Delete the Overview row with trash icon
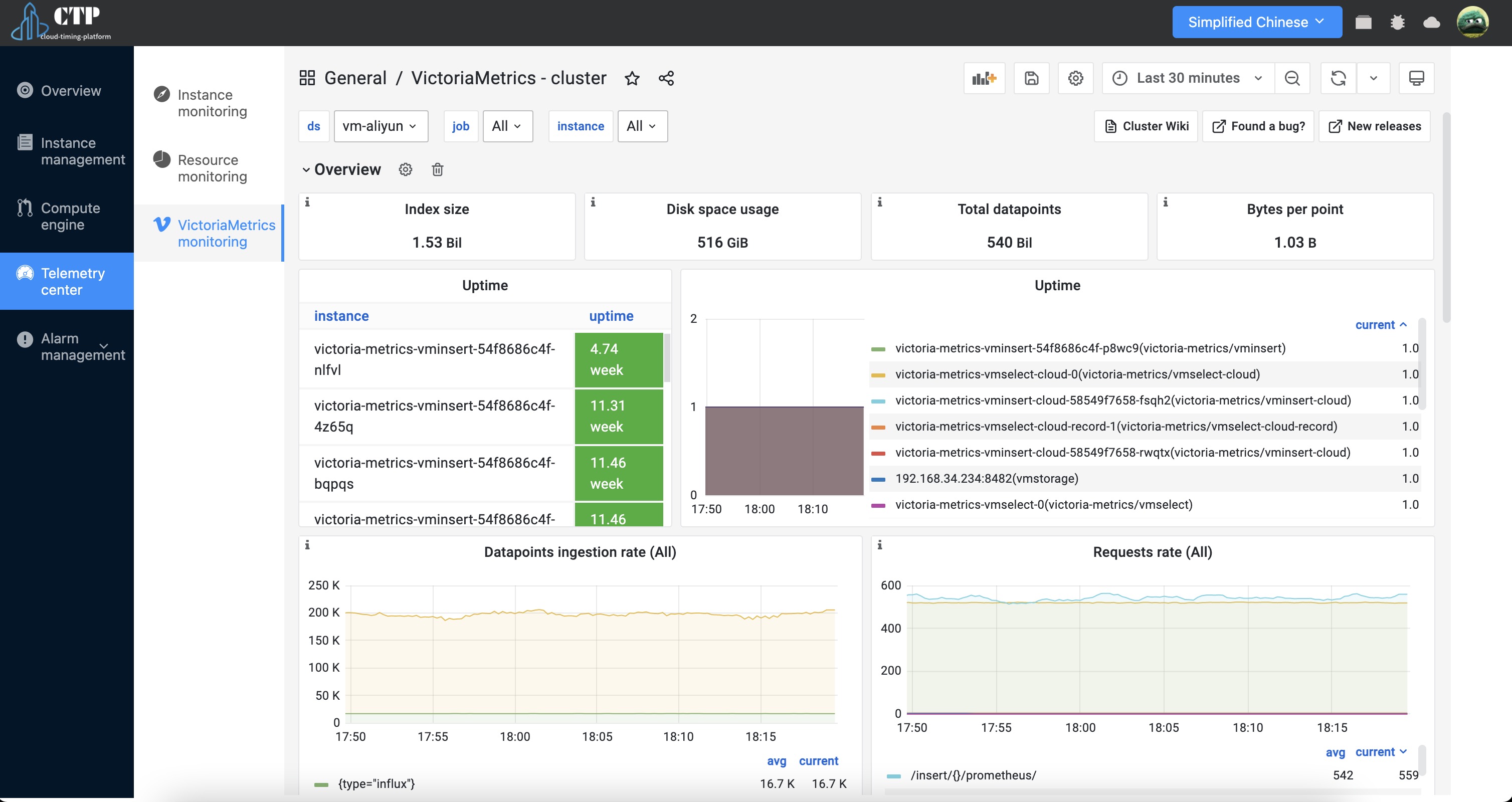Viewport: 1512px width, 802px height. [437, 169]
